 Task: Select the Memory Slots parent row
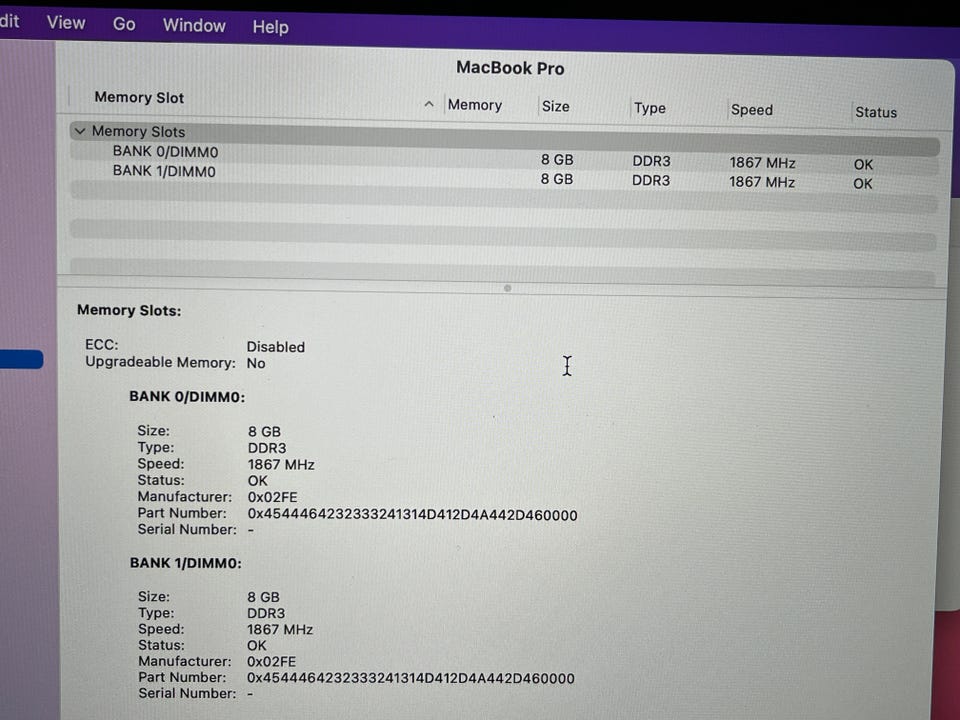(x=504, y=137)
